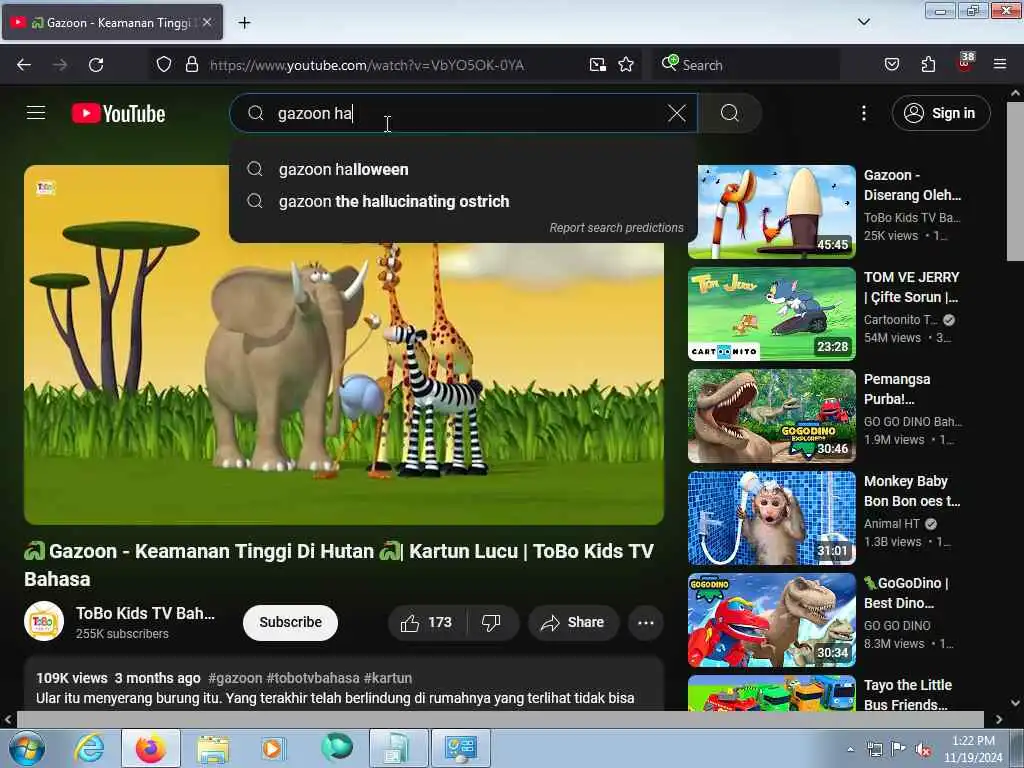Click Cartoonito T... channel name
Viewport: 1024px width, 768px height.
pos(901,320)
